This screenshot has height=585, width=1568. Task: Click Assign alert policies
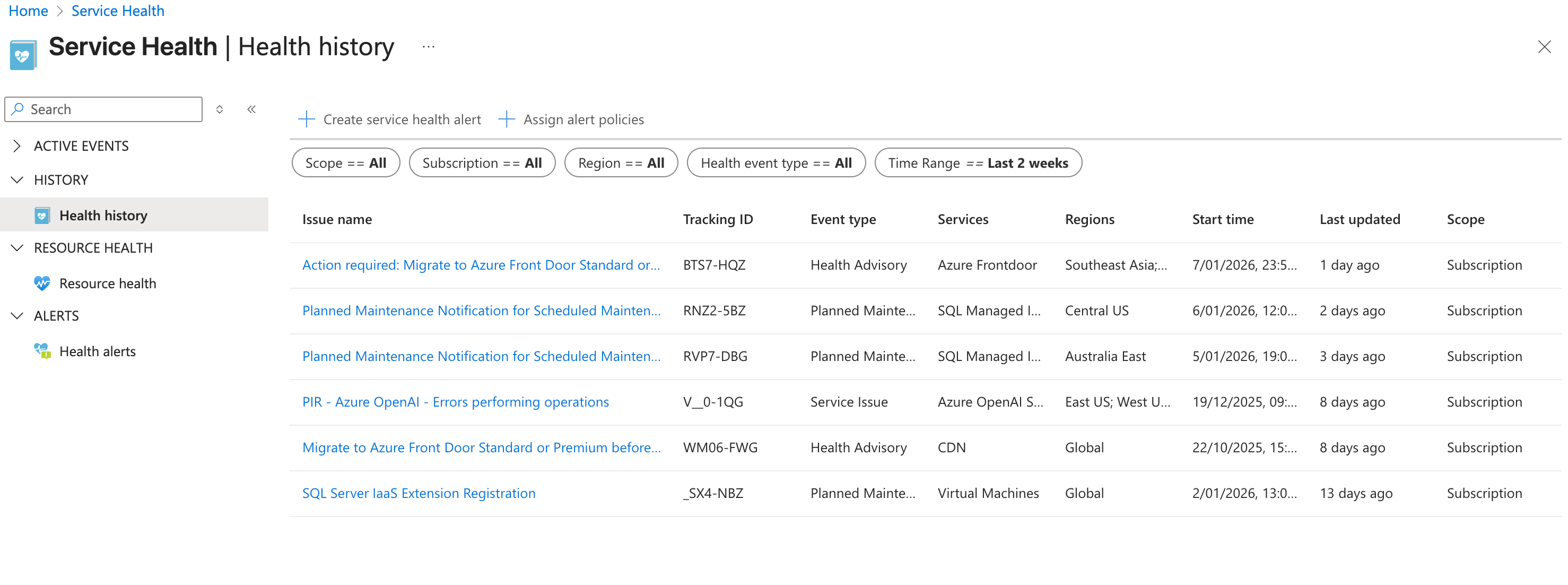pos(582,119)
